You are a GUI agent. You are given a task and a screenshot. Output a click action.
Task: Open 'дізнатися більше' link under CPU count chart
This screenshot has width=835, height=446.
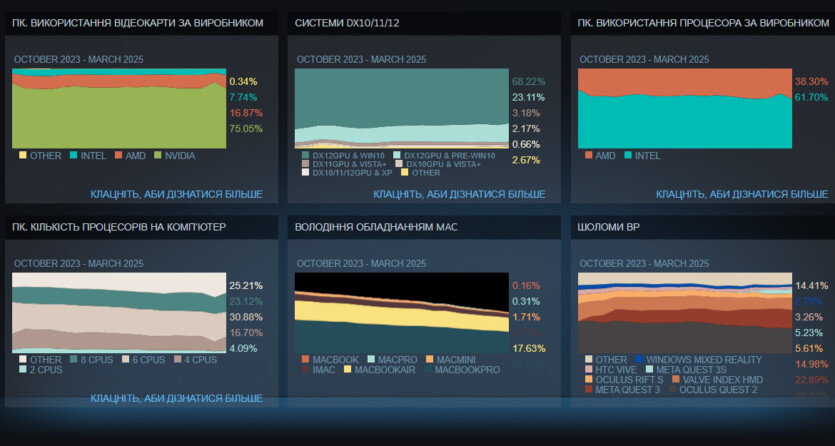(177, 398)
